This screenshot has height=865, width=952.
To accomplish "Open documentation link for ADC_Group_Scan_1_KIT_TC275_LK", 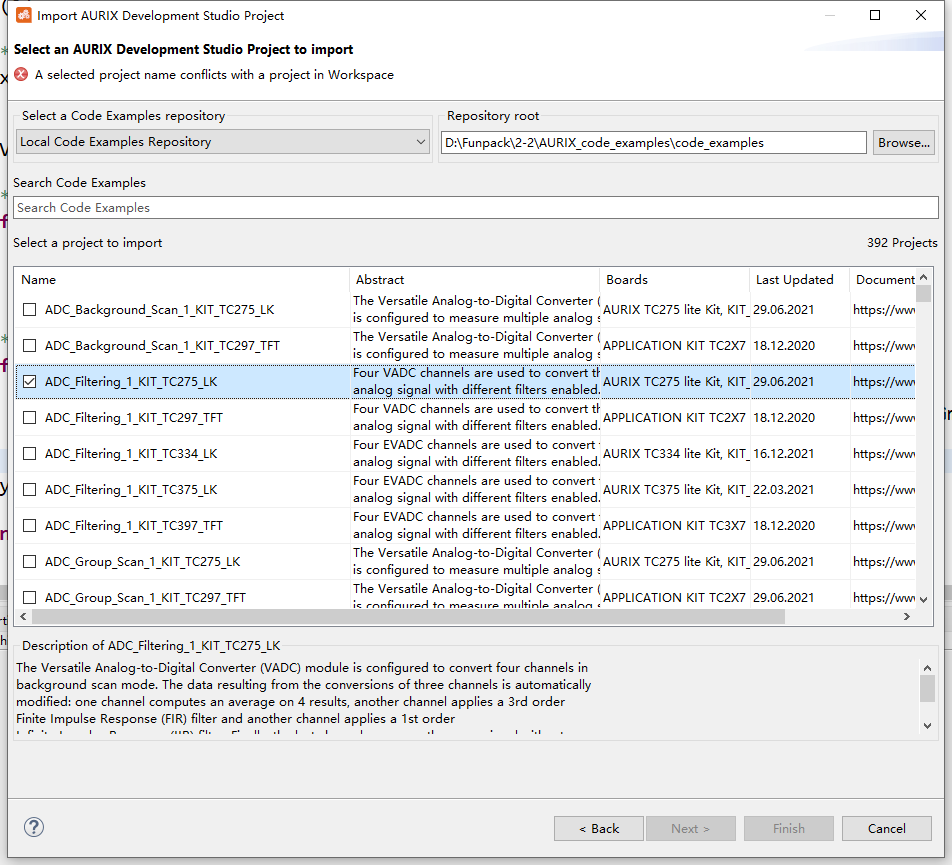I will [x=883, y=561].
